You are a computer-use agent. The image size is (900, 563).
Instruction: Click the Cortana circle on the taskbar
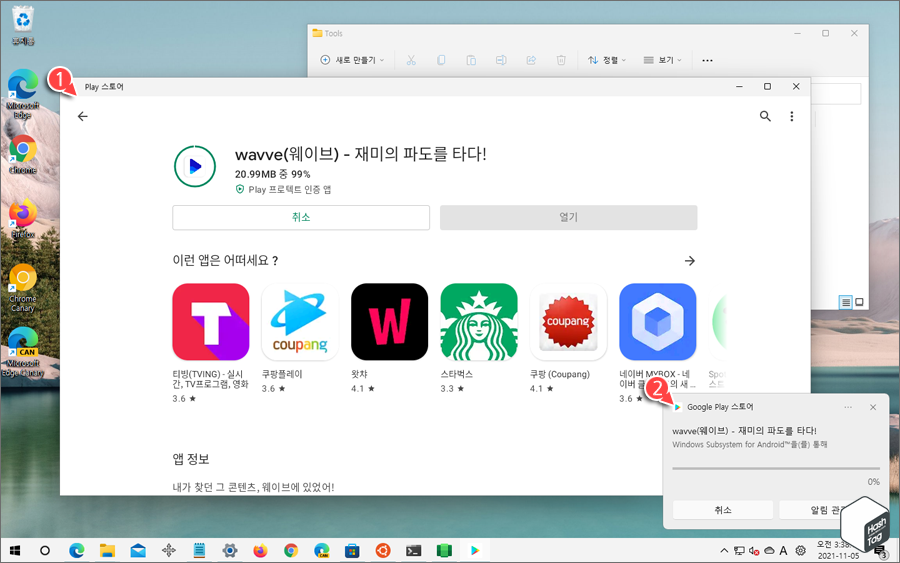pos(45,551)
